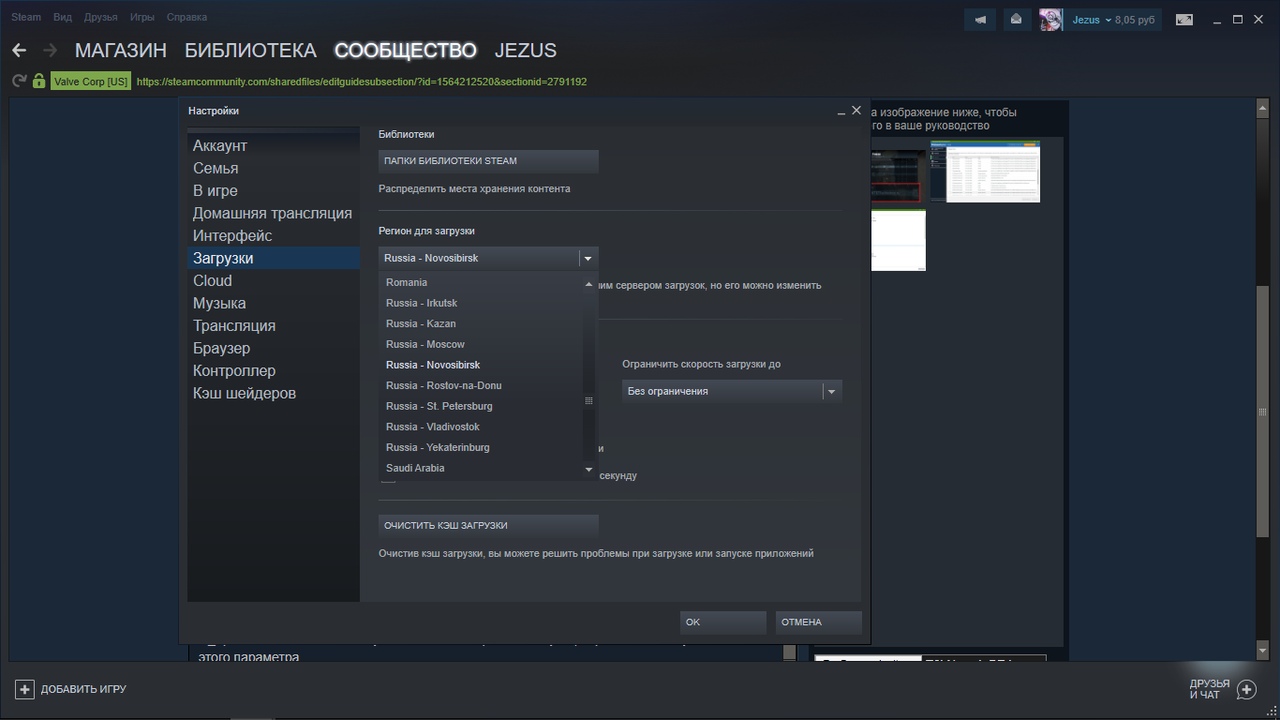Open the JEZUS profile tab

pos(526,50)
